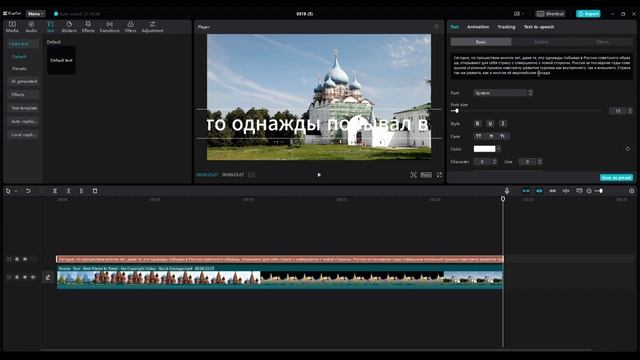The image size is (640, 360).
Task: Click Save as preset button
Action: [x=616, y=178]
